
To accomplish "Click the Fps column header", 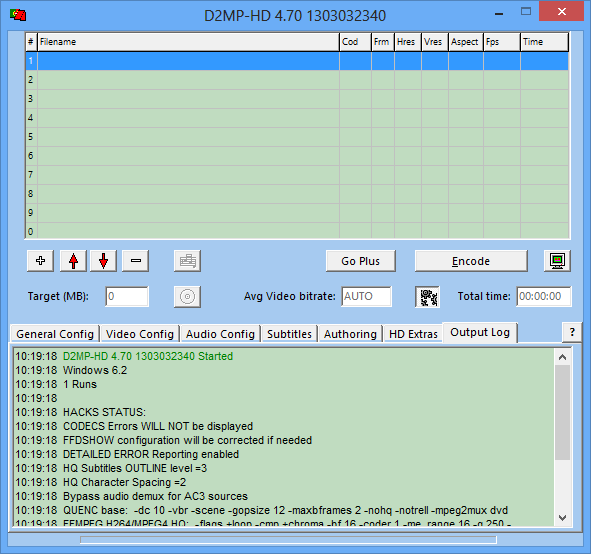I will click(502, 42).
